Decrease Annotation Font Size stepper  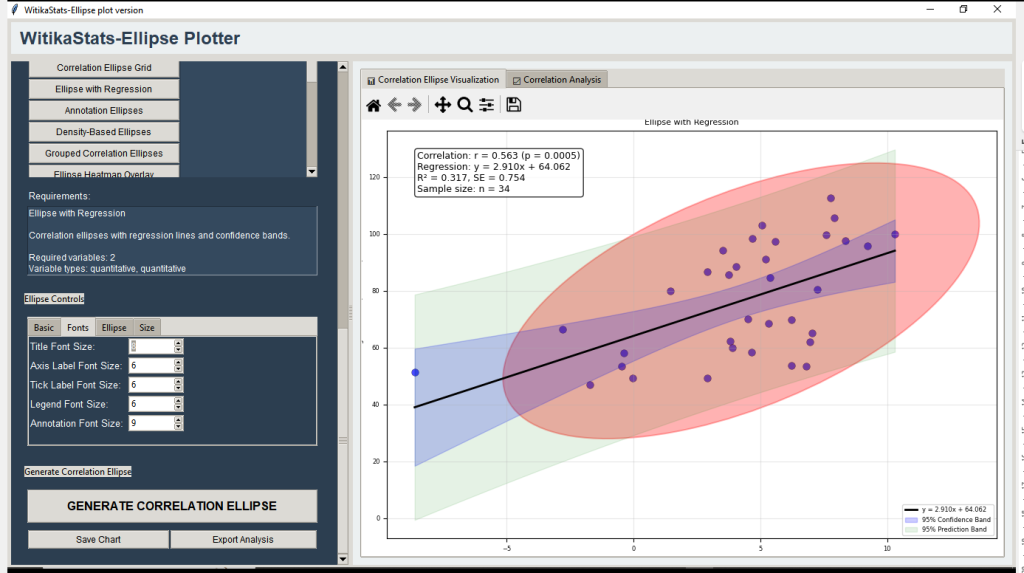(178, 427)
